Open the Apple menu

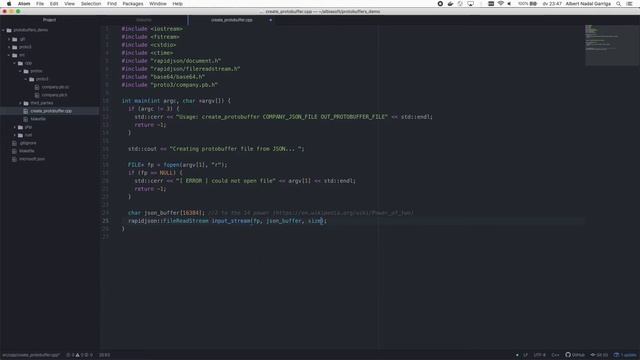(9, 4)
